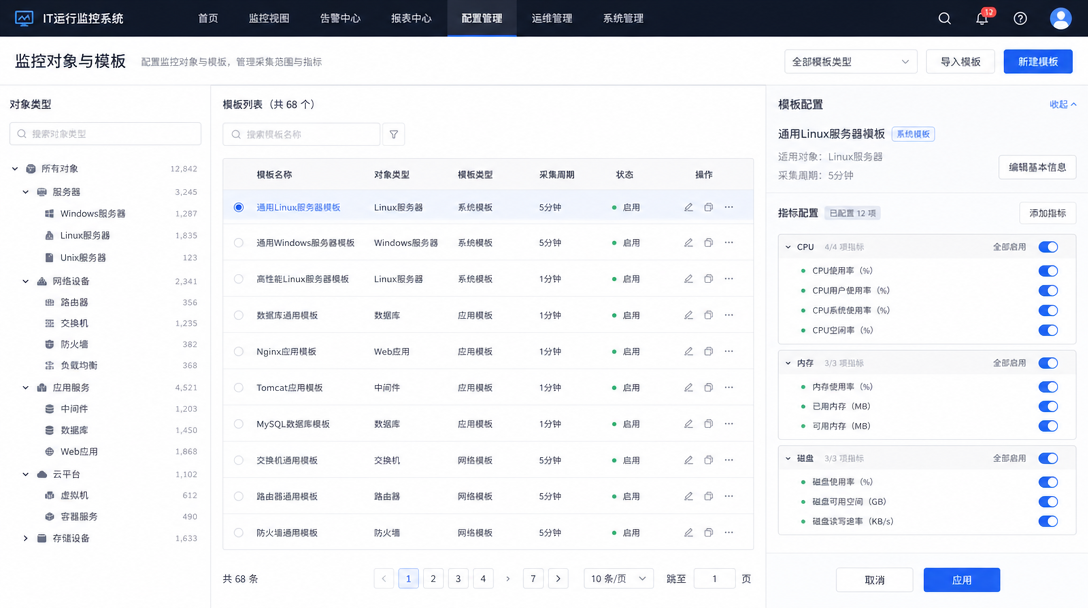This screenshot has height=608, width=1088.
Task: Select 路由器 in object type tree
Action: (74, 302)
